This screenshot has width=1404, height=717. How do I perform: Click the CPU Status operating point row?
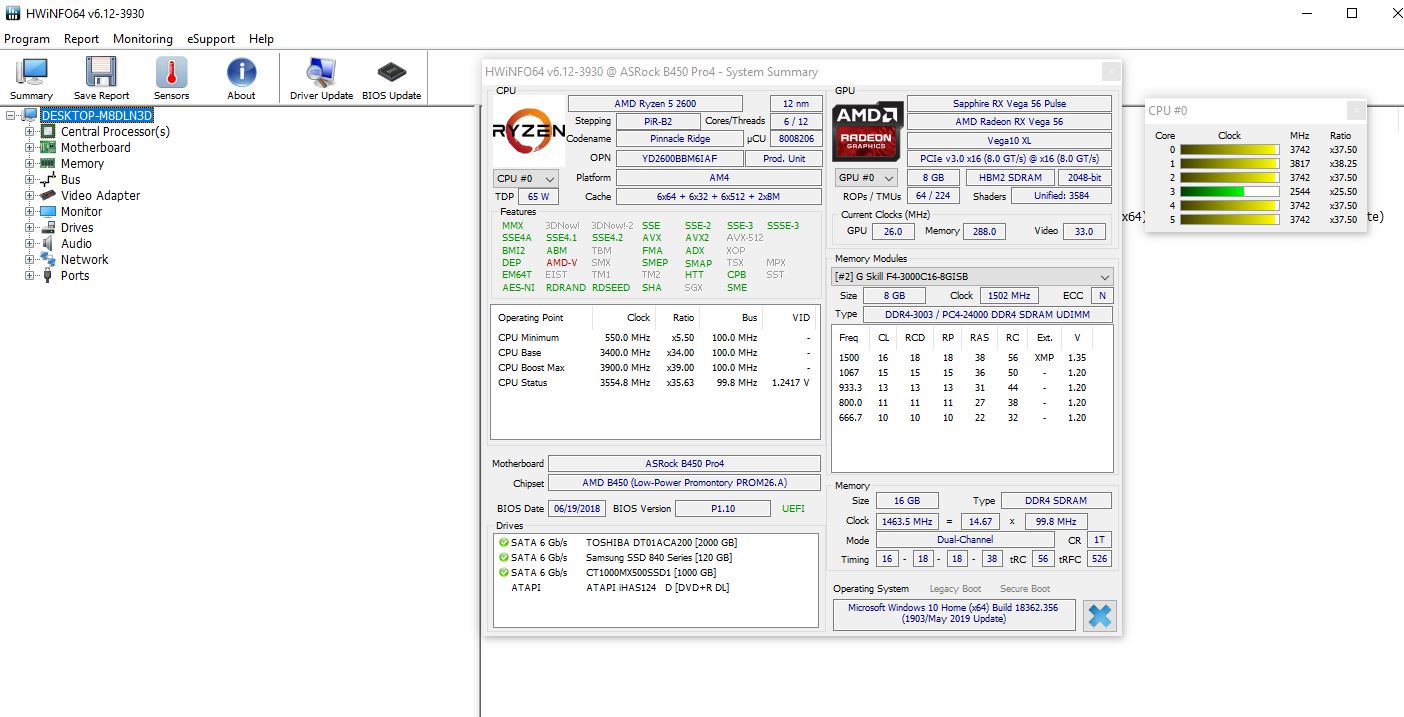[x=654, y=382]
